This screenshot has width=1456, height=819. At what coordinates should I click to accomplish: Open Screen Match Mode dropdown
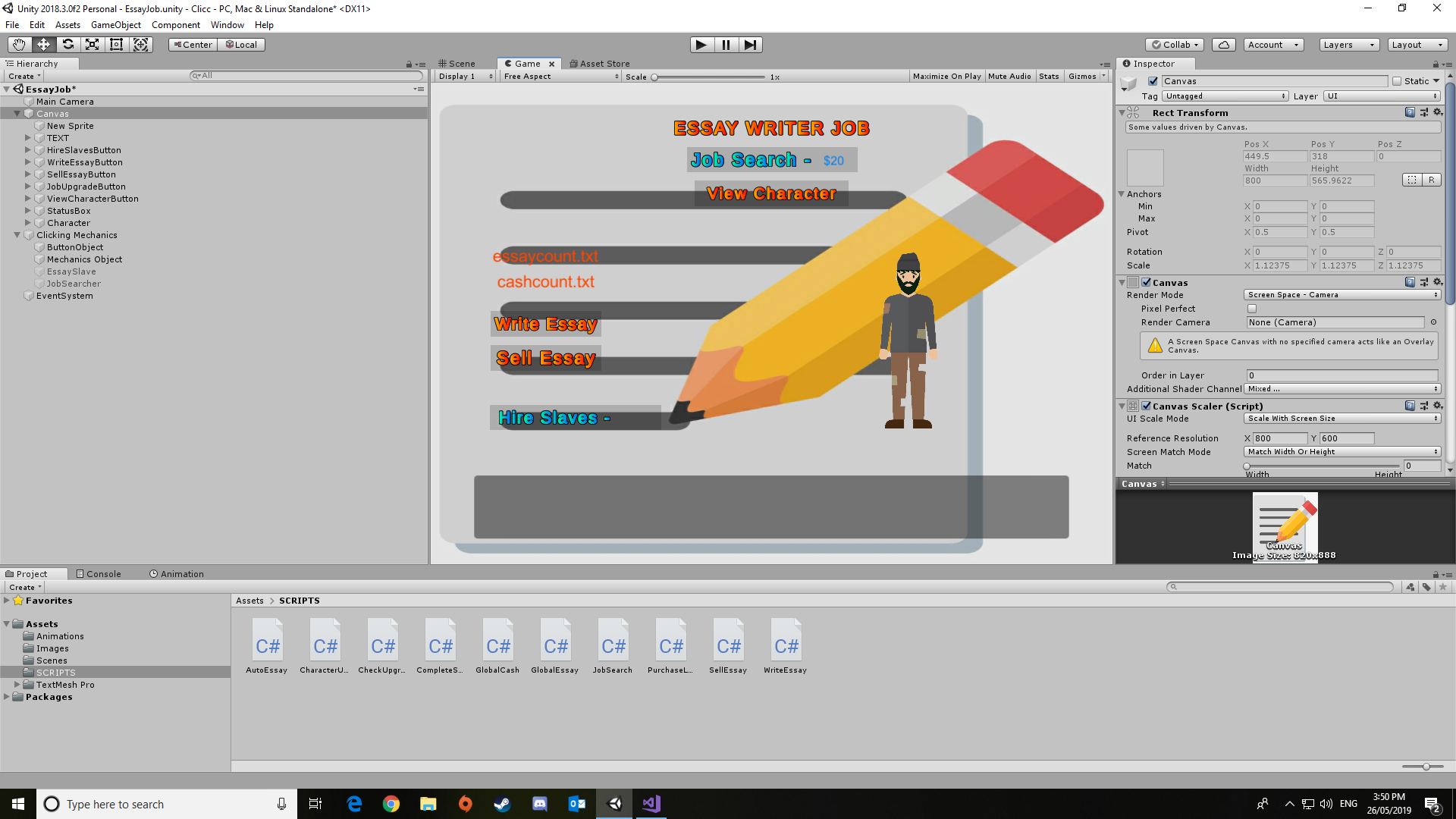coord(1341,452)
